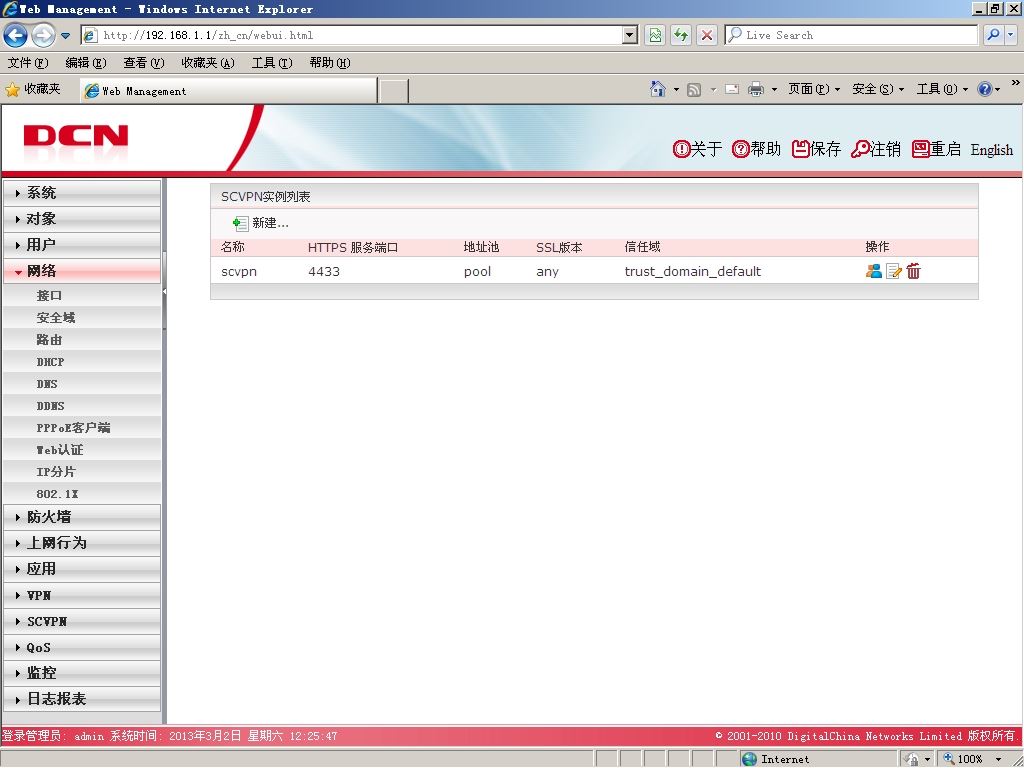The height and width of the screenshot is (768, 1024).
Task: Select the Web Management tab
Action: (x=228, y=91)
